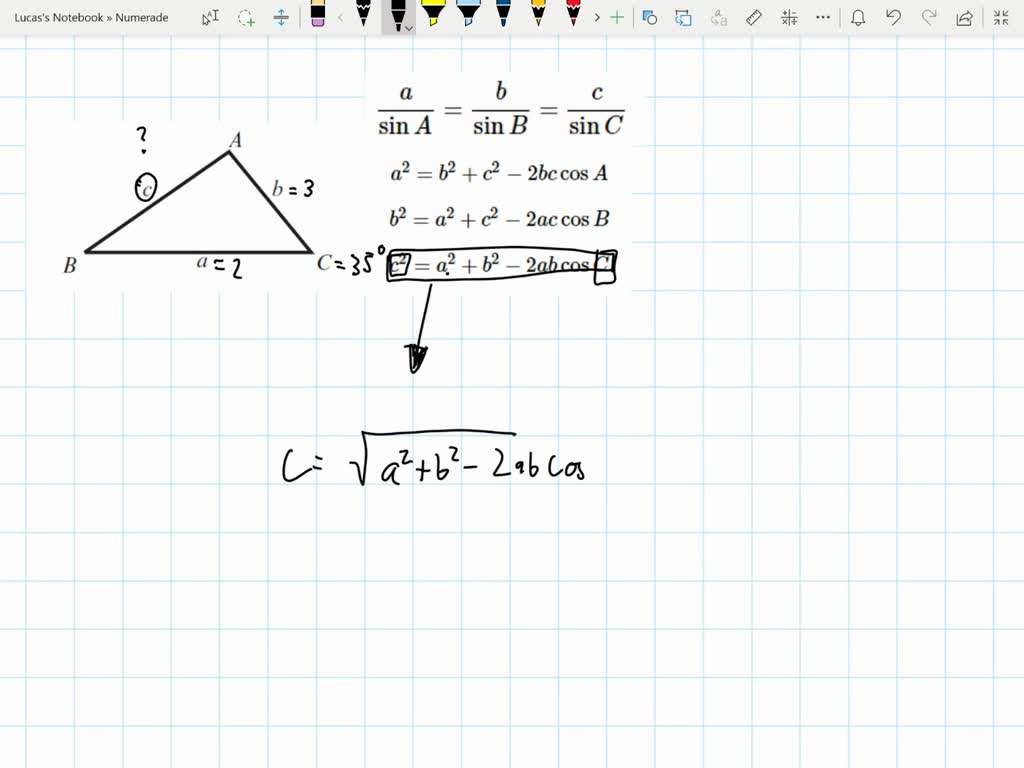The image size is (1024, 768).
Task: Select the Insert Space tool
Action: point(282,17)
